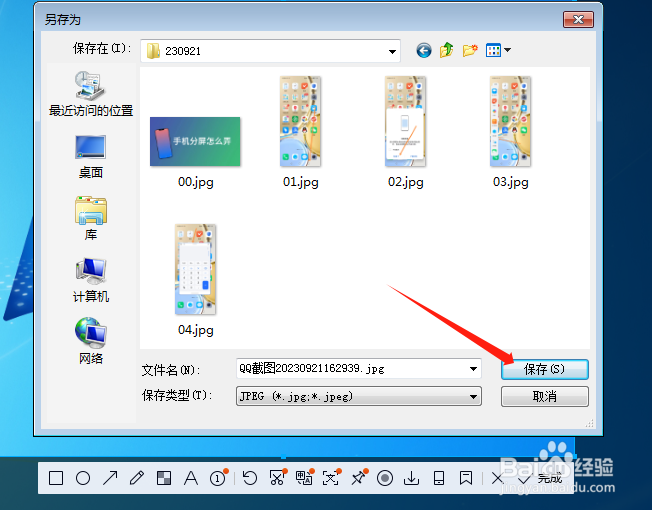
Task: Open Recent Places in the sidebar
Action: coord(91,94)
